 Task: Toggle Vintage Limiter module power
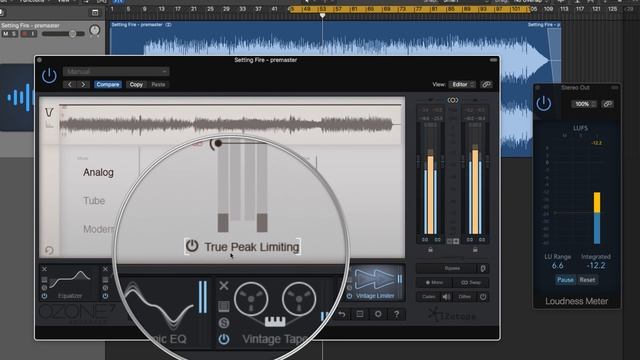click(x=349, y=296)
